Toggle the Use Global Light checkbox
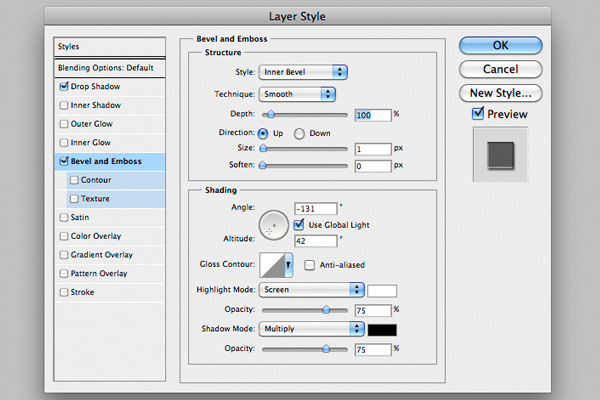The image size is (600, 400). tap(299, 224)
